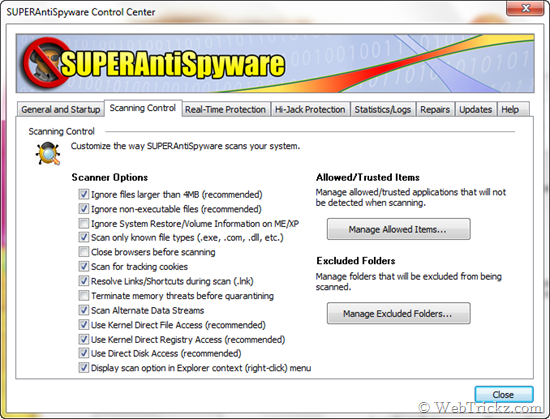Click the Scanning Control bug magnifier icon
Image resolution: width=550 pixels, height=419 pixels.
click(48, 153)
